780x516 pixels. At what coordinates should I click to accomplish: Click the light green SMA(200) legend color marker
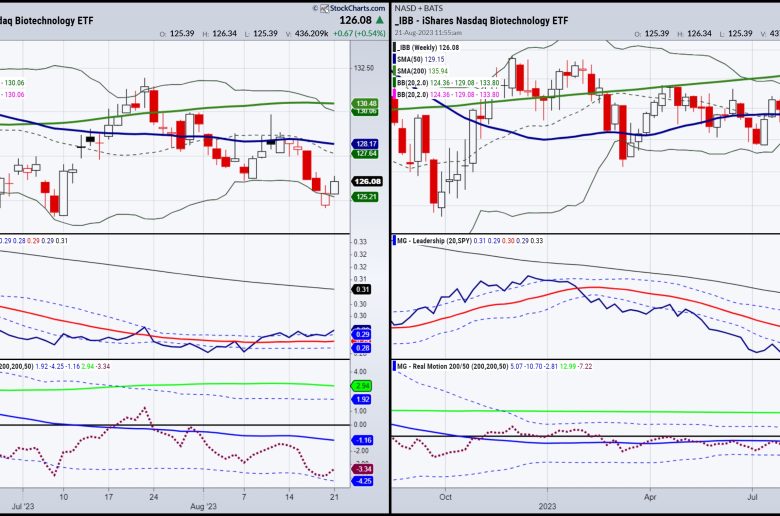coord(395,71)
